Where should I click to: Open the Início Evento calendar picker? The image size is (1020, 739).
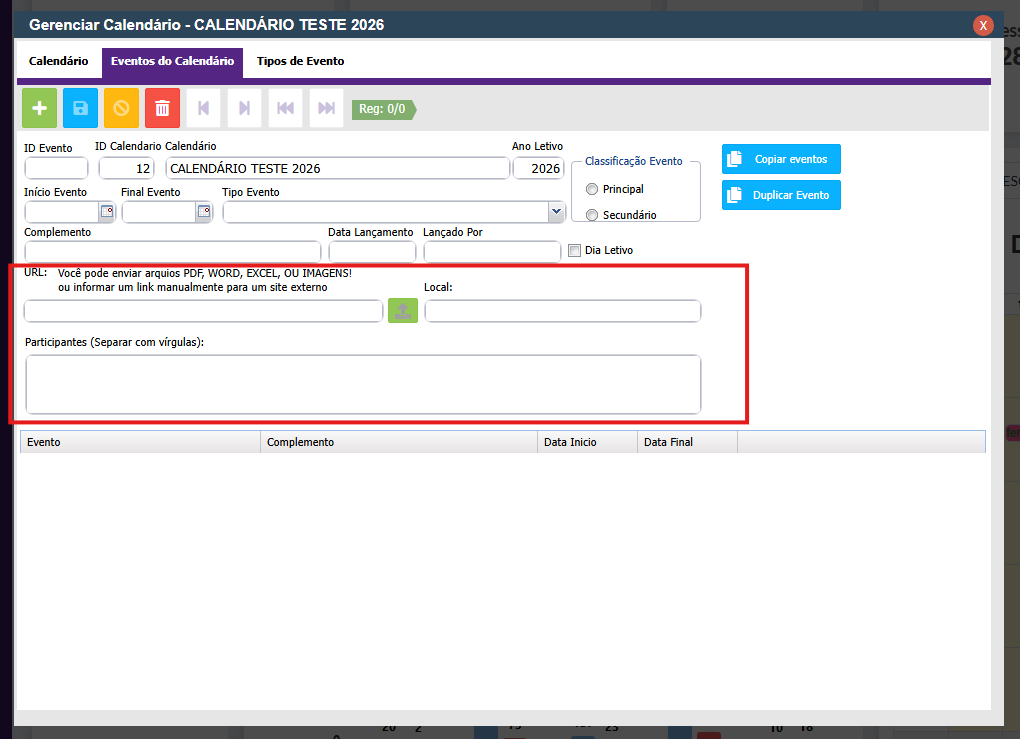[x=106, y=211]
